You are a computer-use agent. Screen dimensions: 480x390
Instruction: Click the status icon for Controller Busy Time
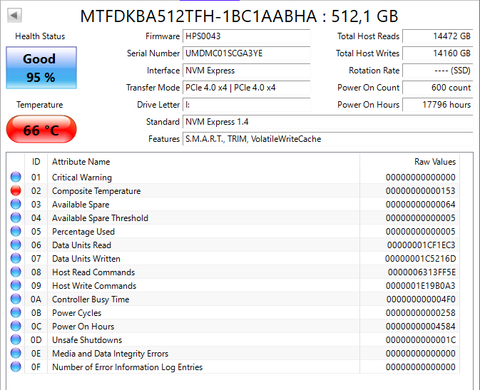[16, 299]
